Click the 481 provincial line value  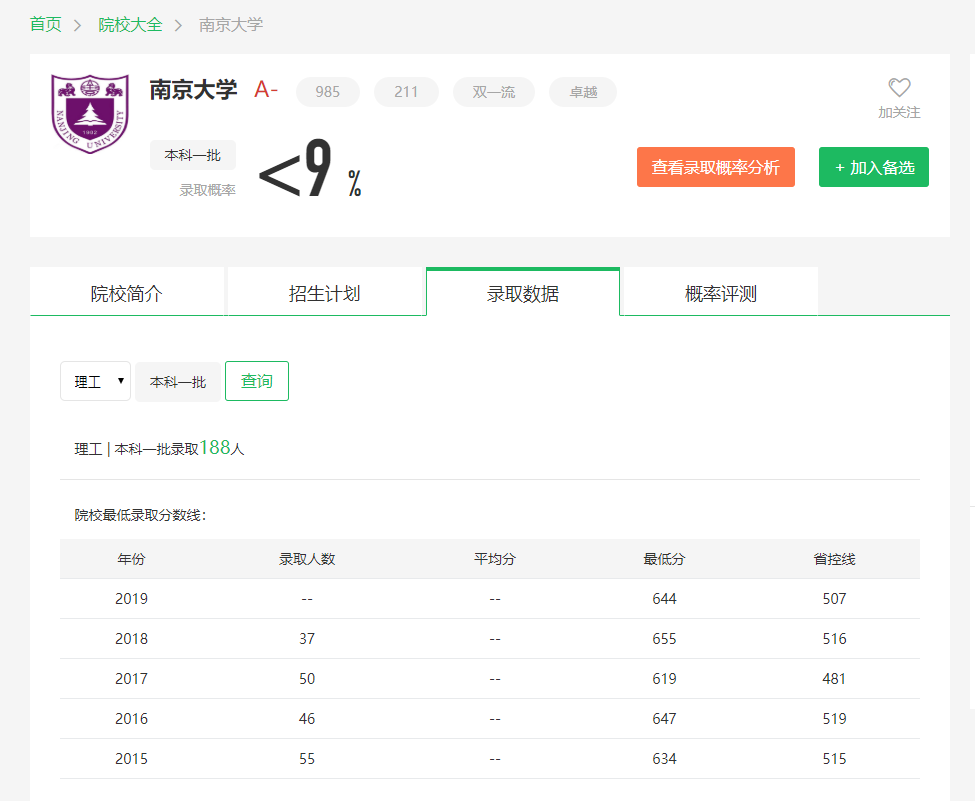coord(834,678)
